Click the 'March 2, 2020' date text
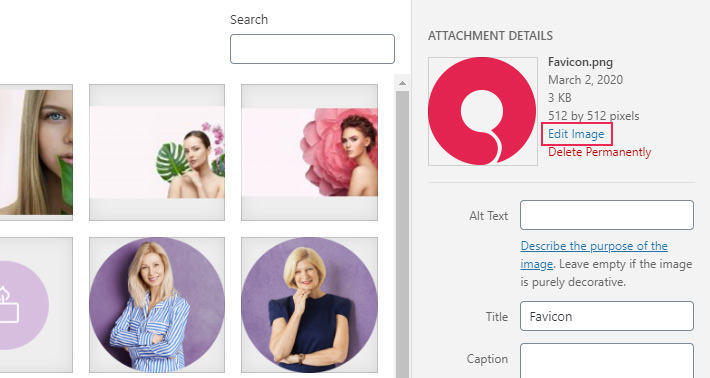 [585, 80]
